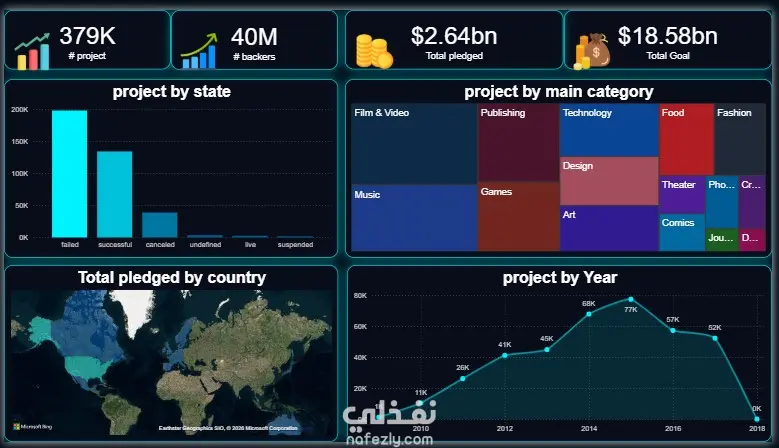
Task: Click the undefined bar in state chart
Action: click(x=205, y=236)
